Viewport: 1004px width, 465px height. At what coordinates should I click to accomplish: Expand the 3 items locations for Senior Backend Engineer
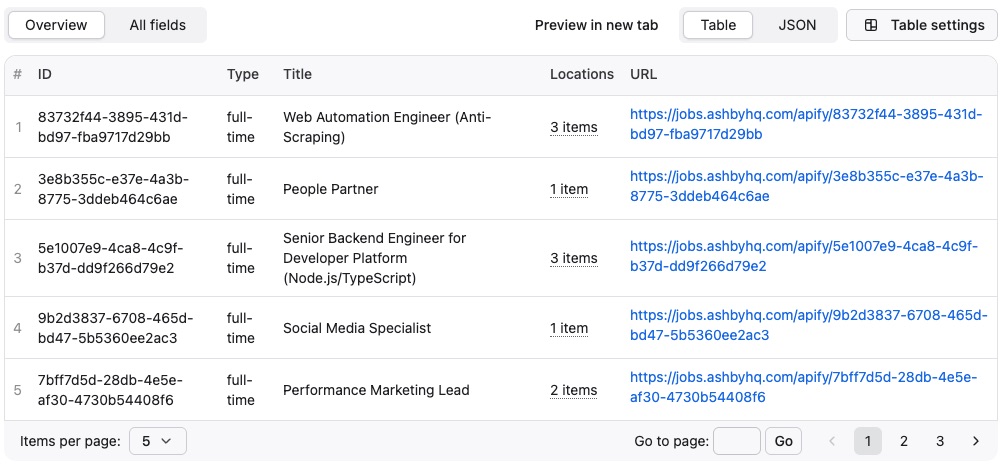(573, 258)
